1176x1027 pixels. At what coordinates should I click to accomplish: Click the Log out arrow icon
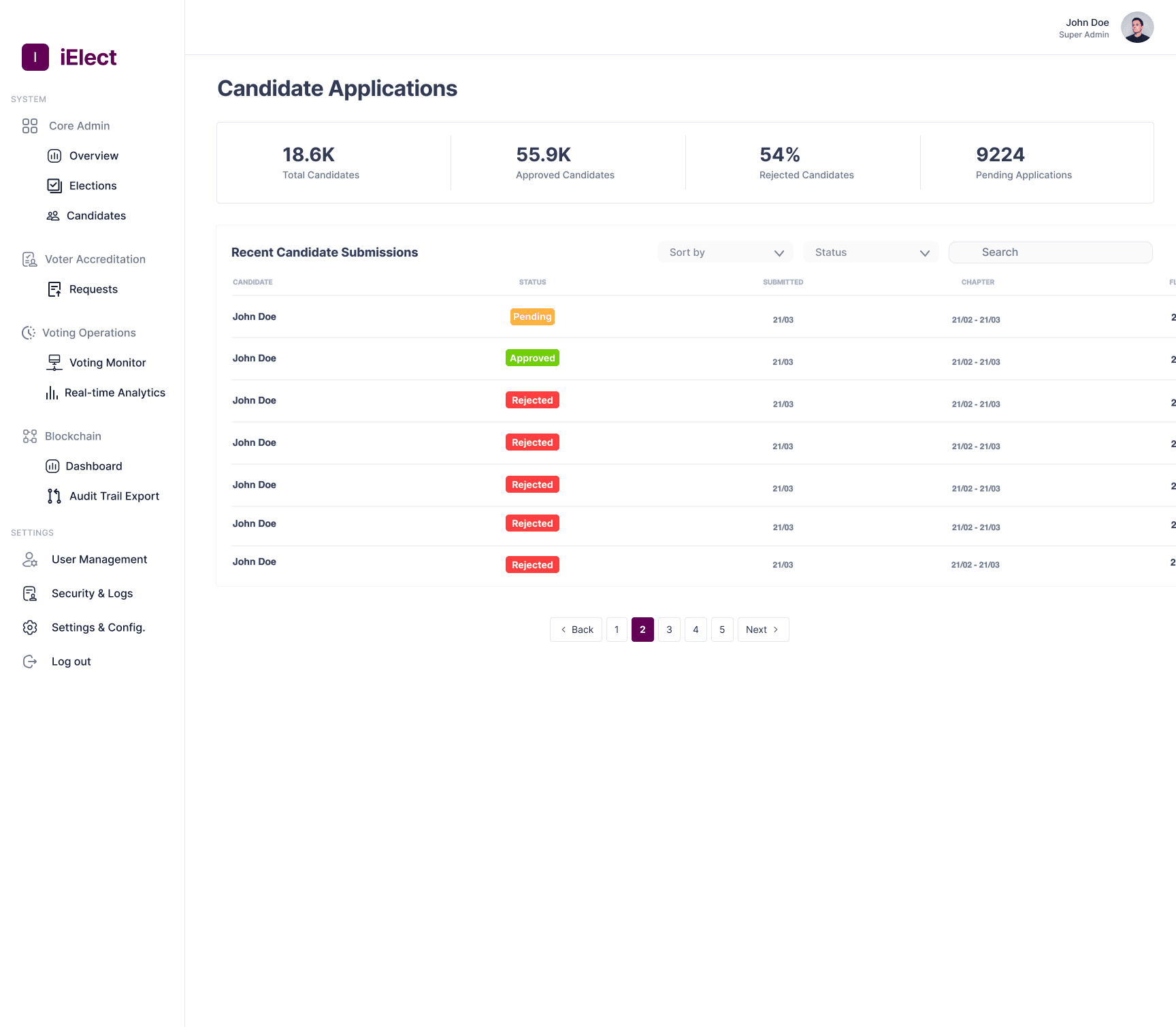pyautogui.click(x=30, y=662)
